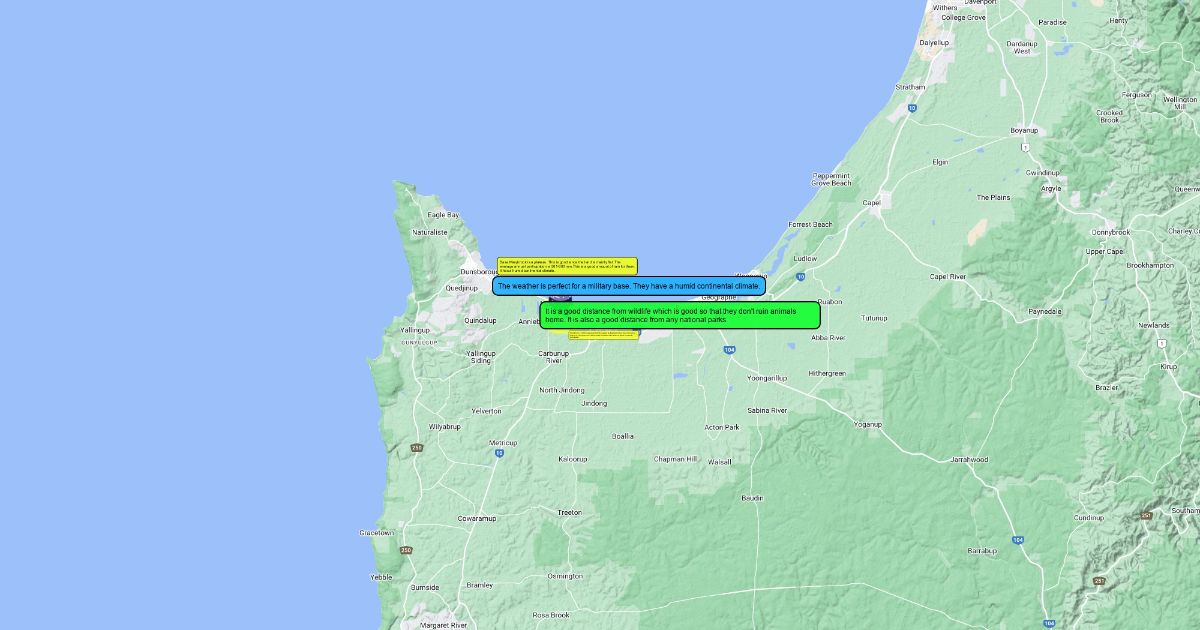Click the Cowaramup label
The width and height of the screenshot is (1200, 630).
[476, 518]
